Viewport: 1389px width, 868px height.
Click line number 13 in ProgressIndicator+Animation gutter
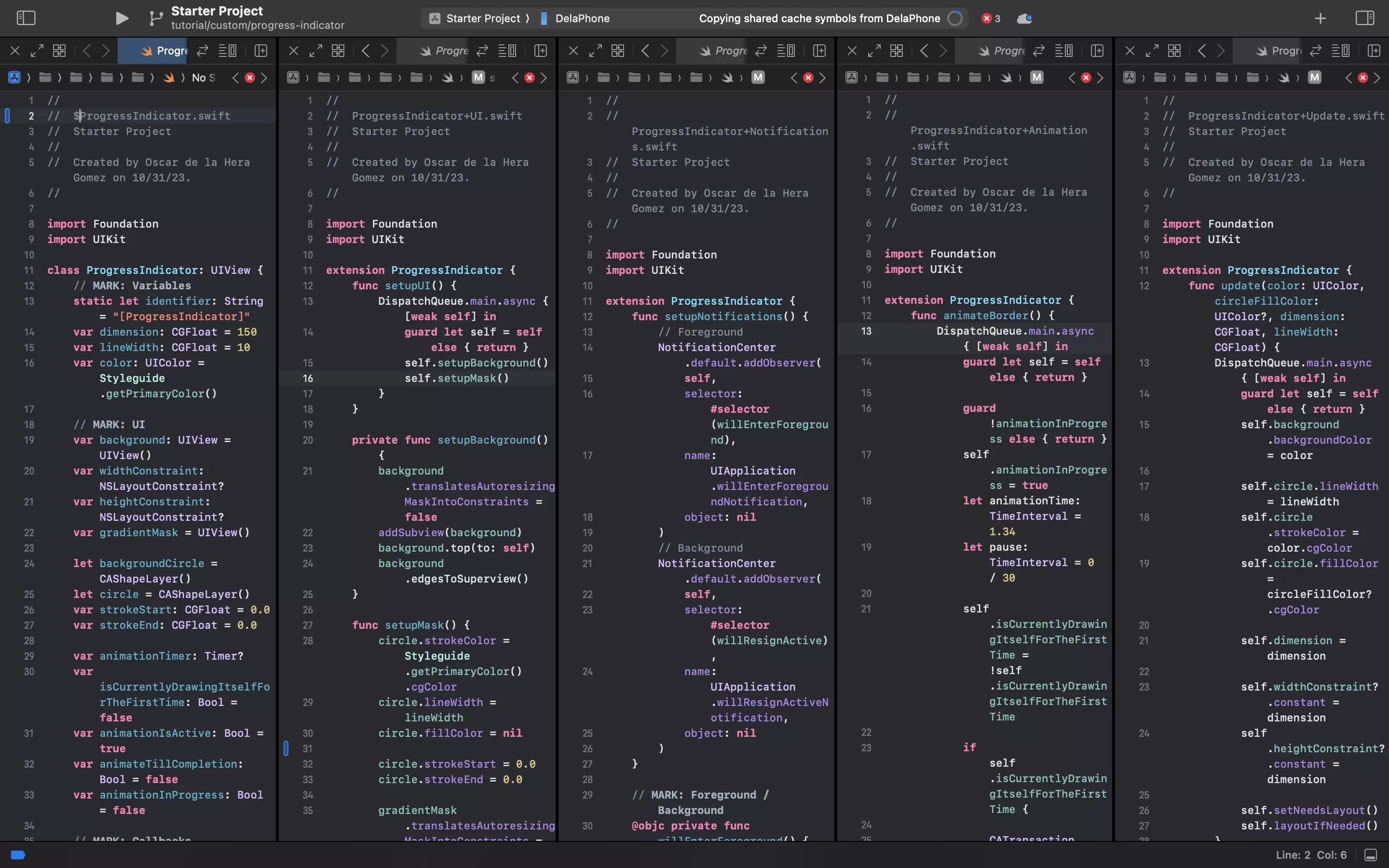866,331
